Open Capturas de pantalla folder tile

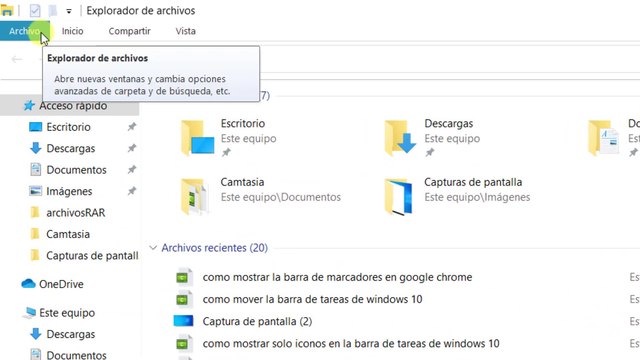pos(457,196)
